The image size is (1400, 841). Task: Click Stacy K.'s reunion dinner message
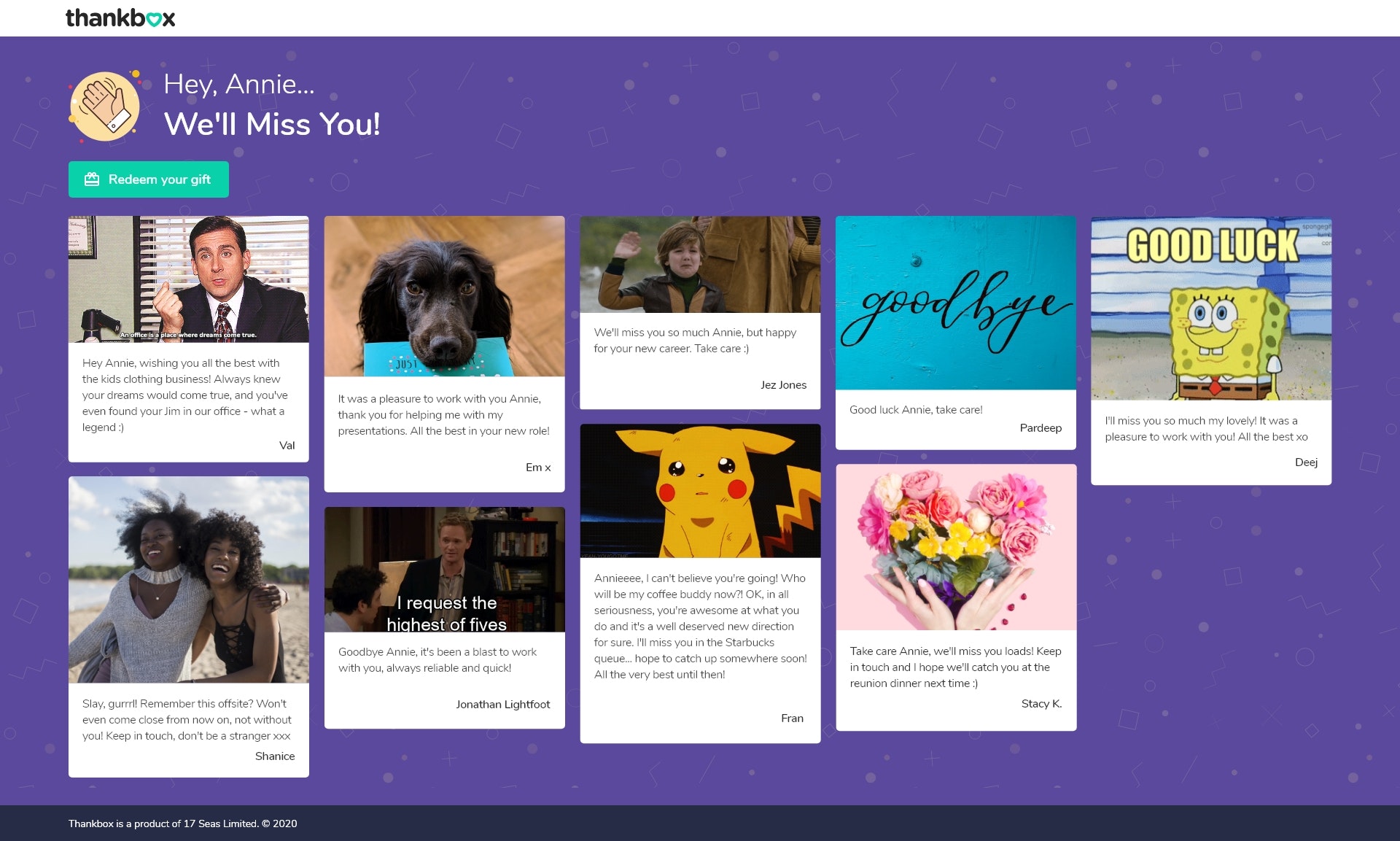click(x=954, y=667)
